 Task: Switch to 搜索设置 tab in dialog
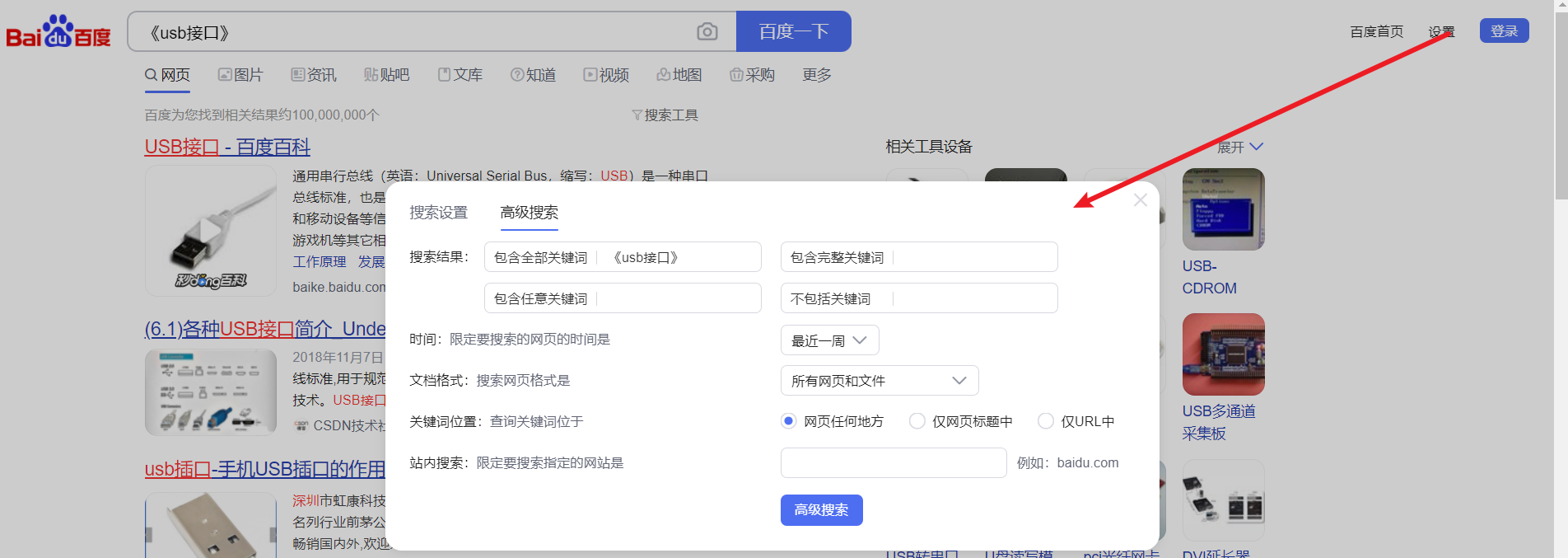[438, 213]
